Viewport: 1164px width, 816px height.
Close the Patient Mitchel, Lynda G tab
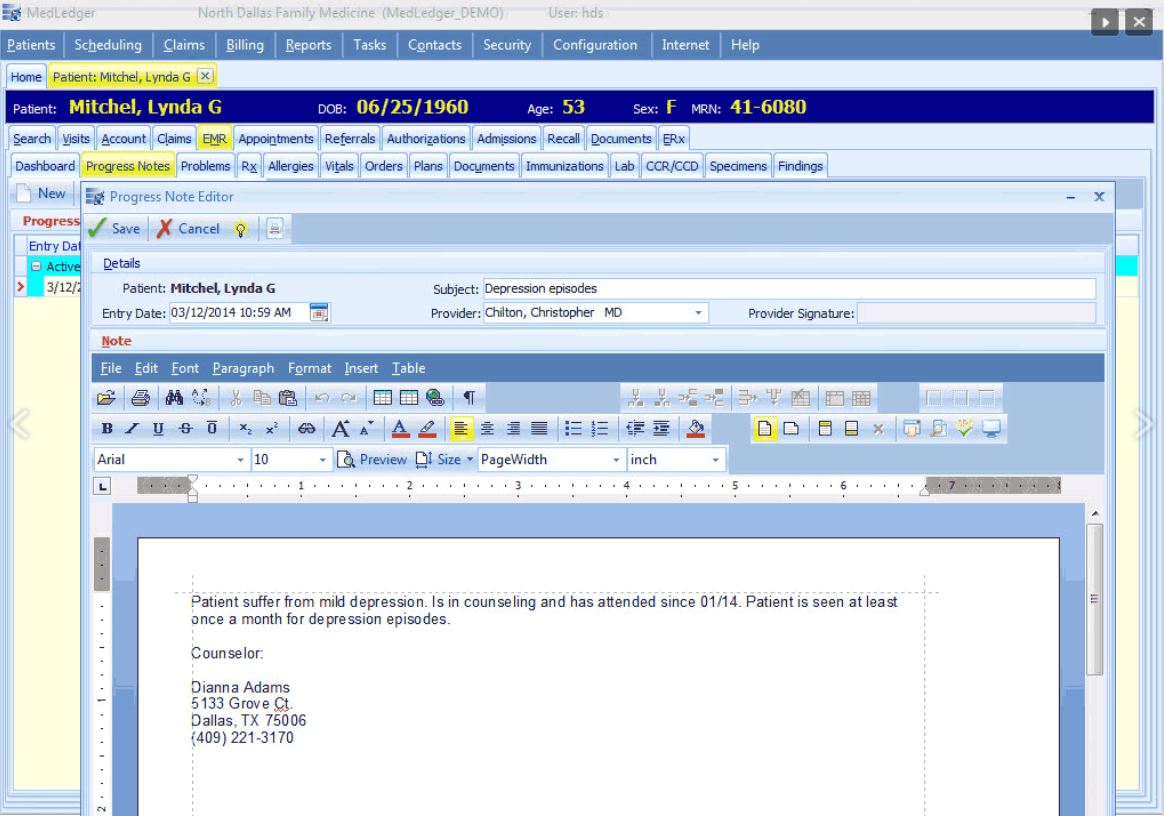click(x=206, y=76)
